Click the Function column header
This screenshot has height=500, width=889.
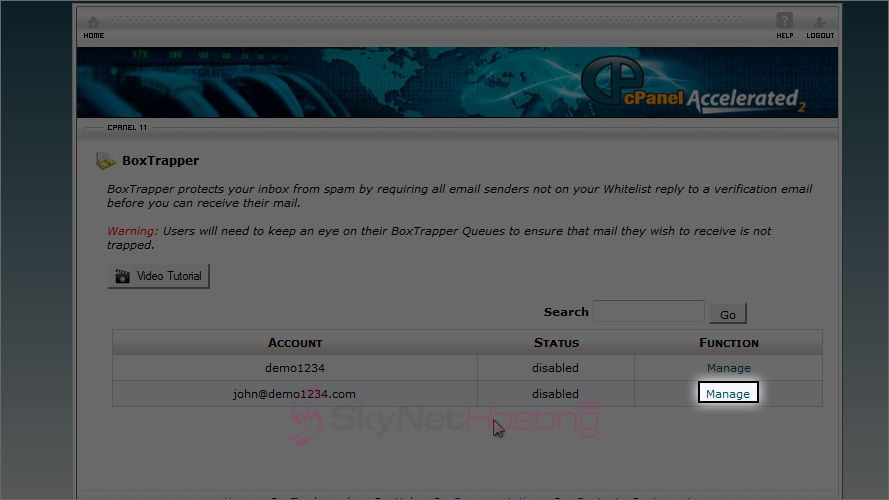click(x=729, y=342)
